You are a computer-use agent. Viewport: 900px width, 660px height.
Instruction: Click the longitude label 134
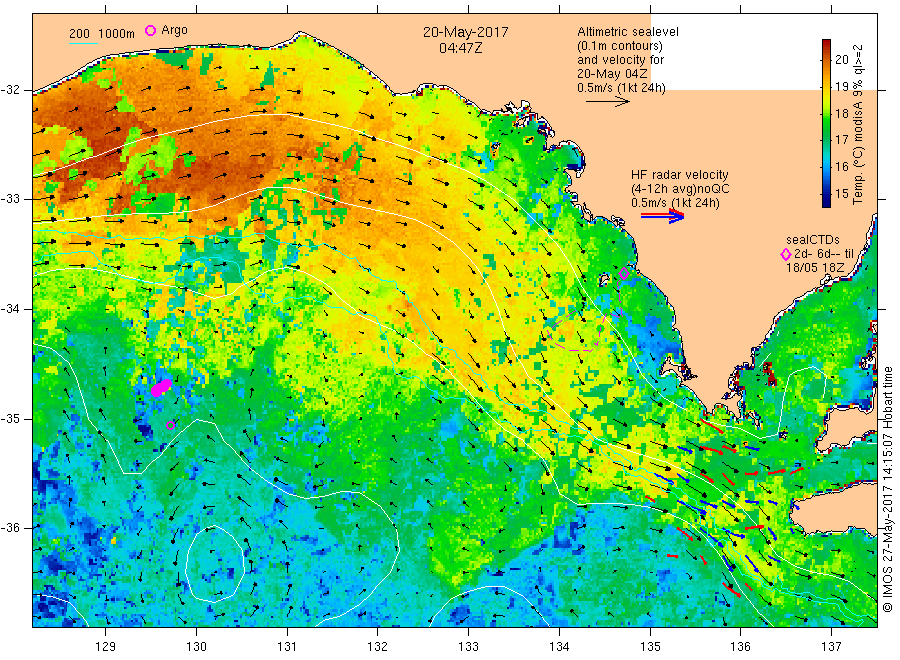(x=559, y=647)
